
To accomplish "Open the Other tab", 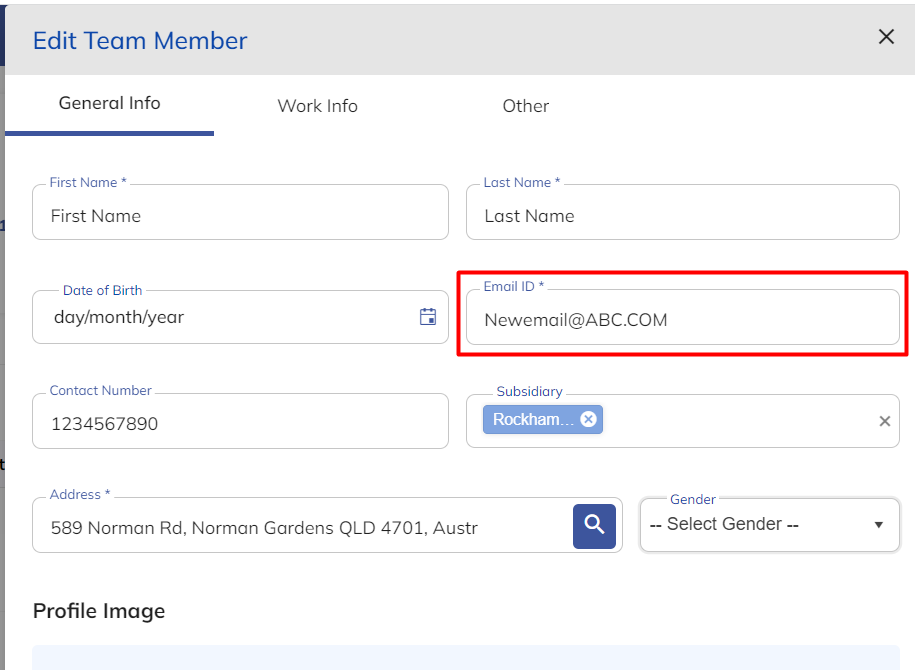I will click(x=525, y=106).
